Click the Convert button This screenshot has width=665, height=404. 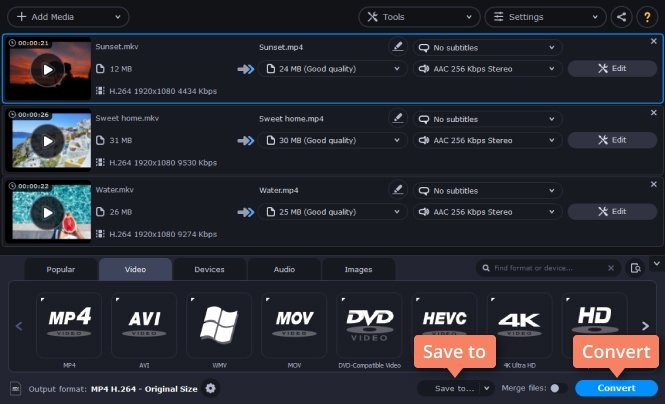pos(616,388)
